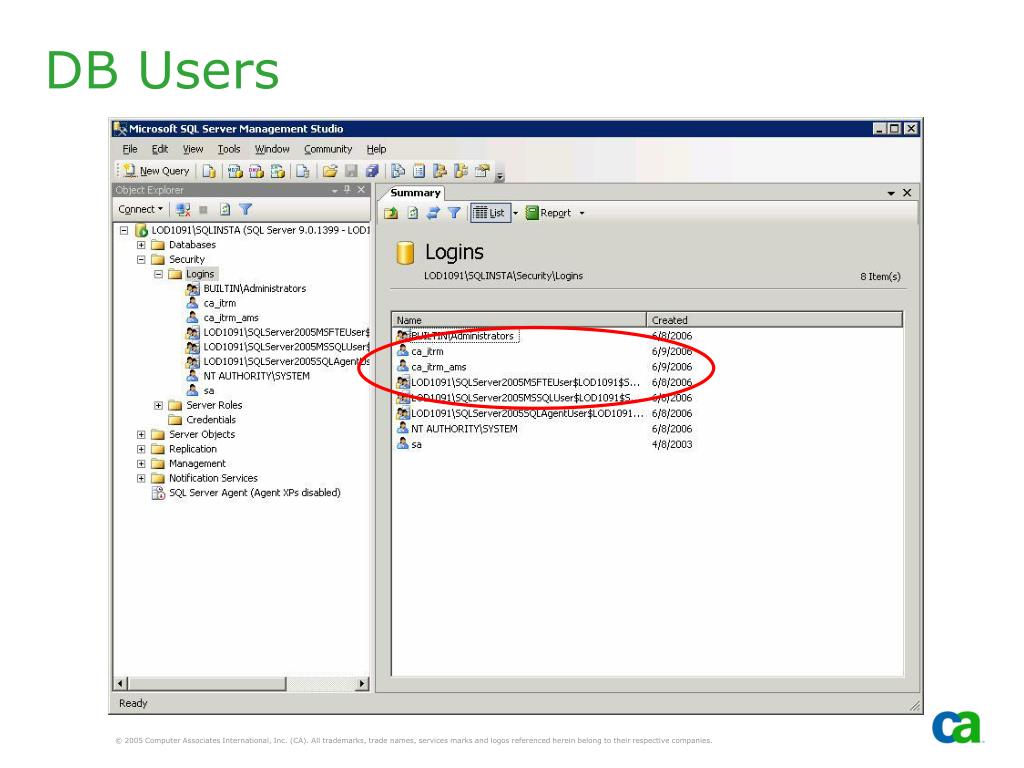Click the Template Explorer toolbar icon

461,171
